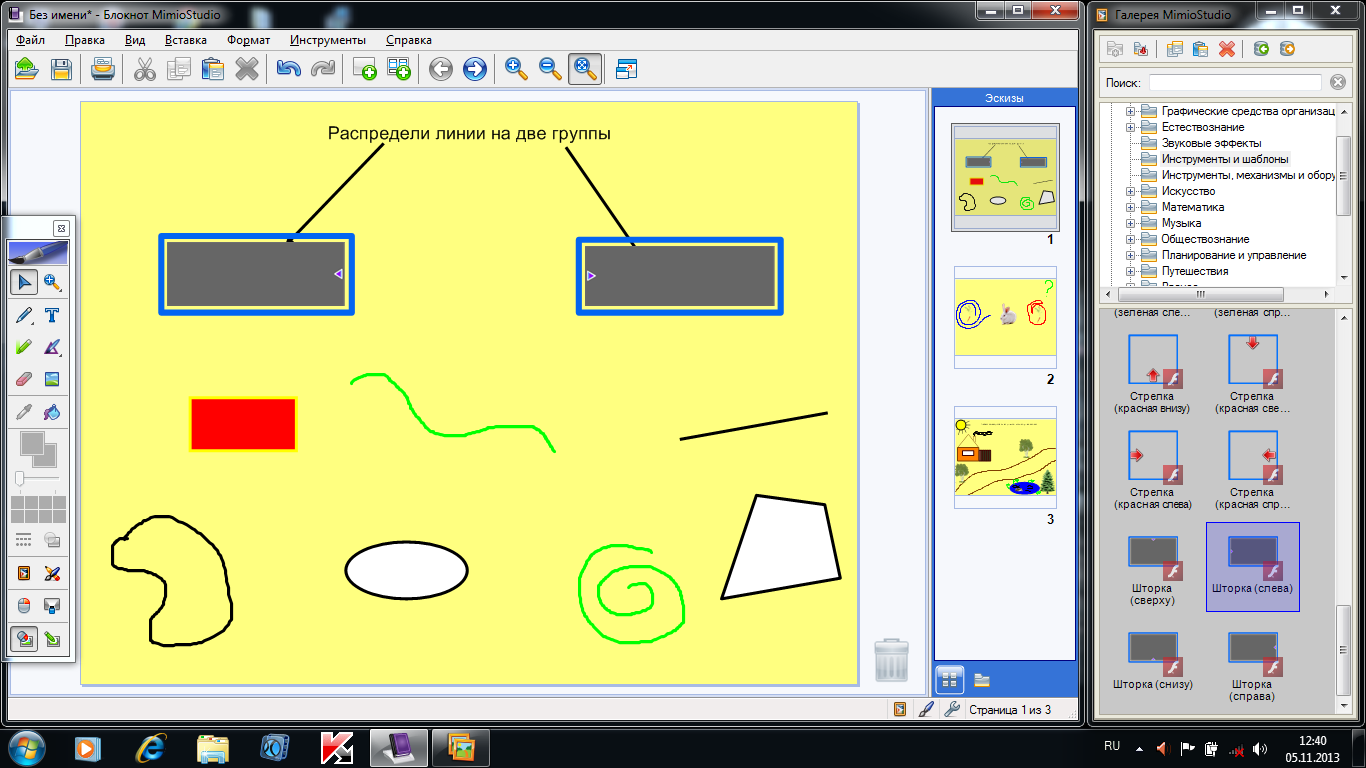Click the Zoom in magnifier icon
1366x768 pixels.
point(516,69)
